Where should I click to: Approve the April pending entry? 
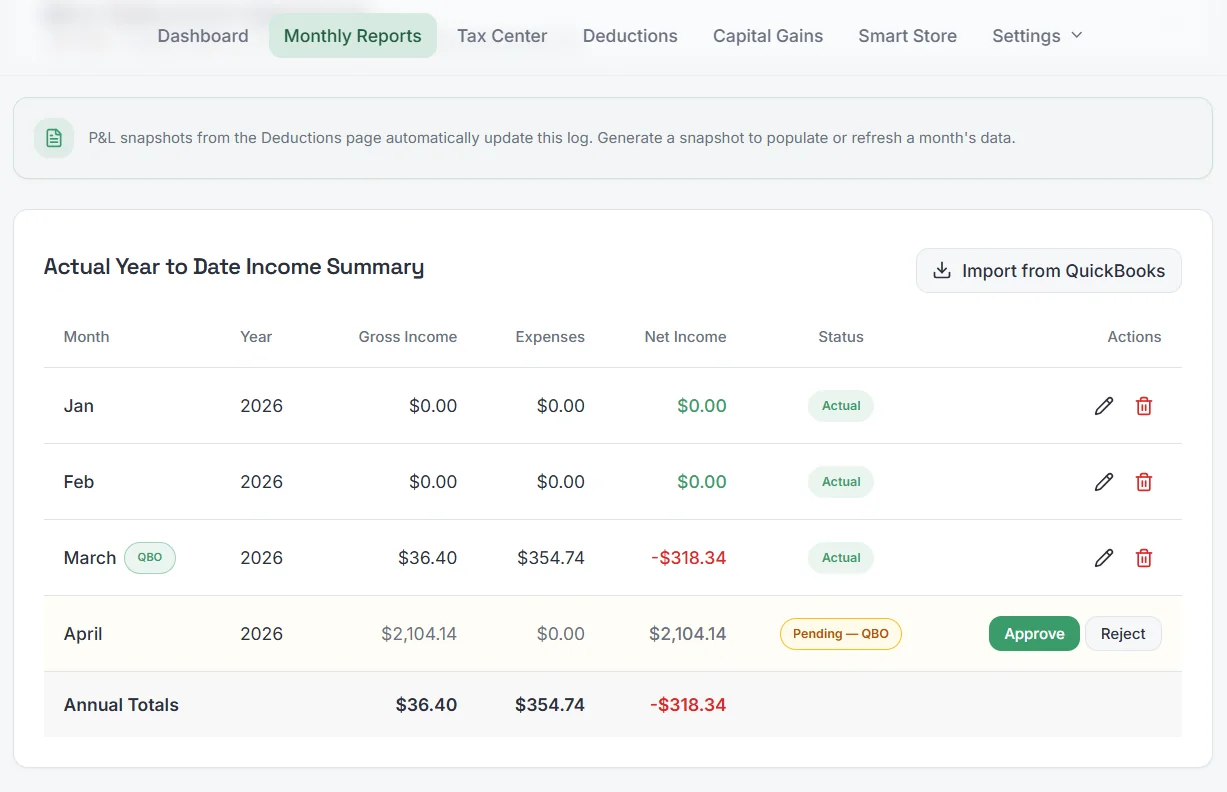(x=1034, y=634)
